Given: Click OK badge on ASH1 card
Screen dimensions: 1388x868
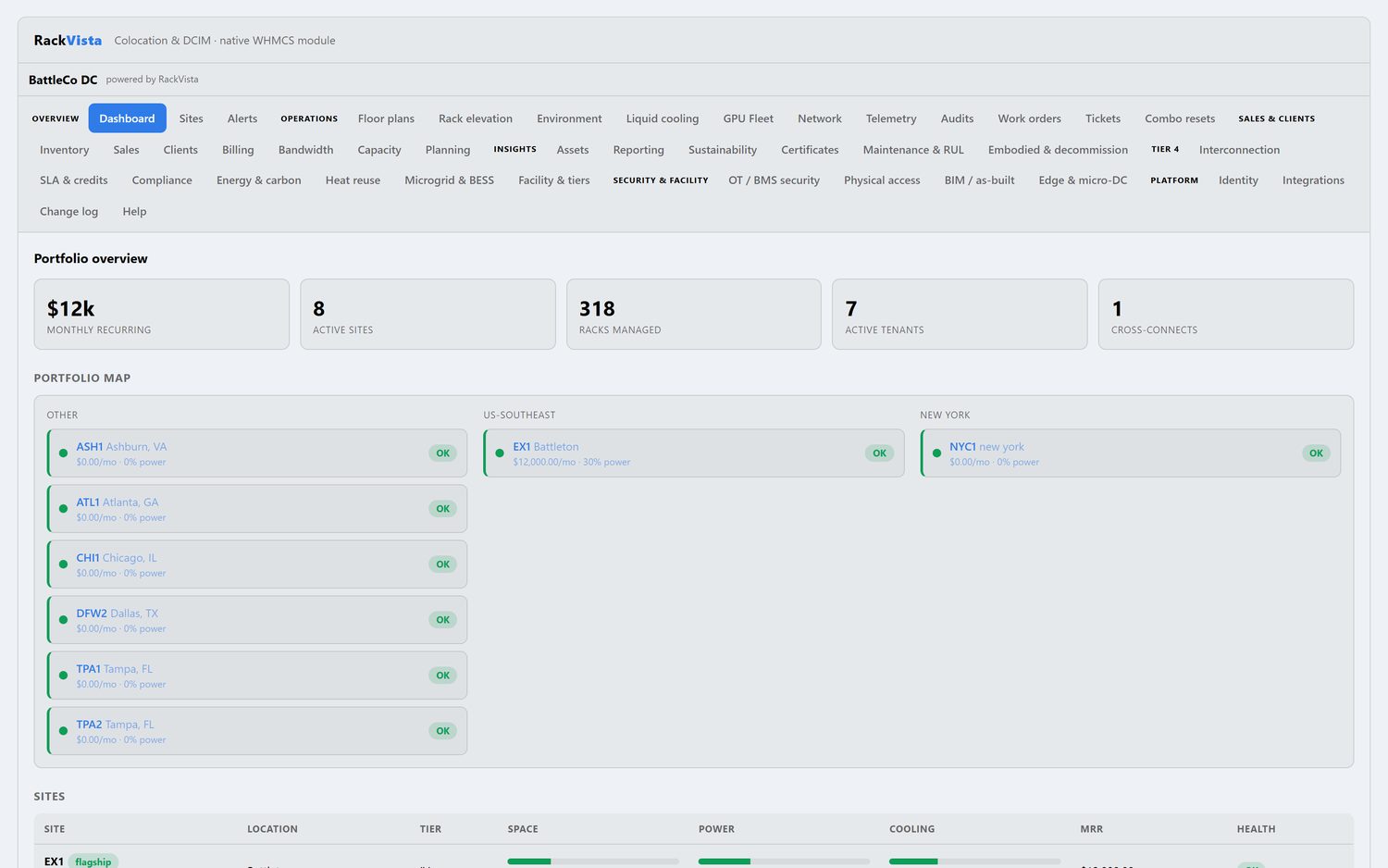Looking at the screenshot, I should tap(442, 453).
